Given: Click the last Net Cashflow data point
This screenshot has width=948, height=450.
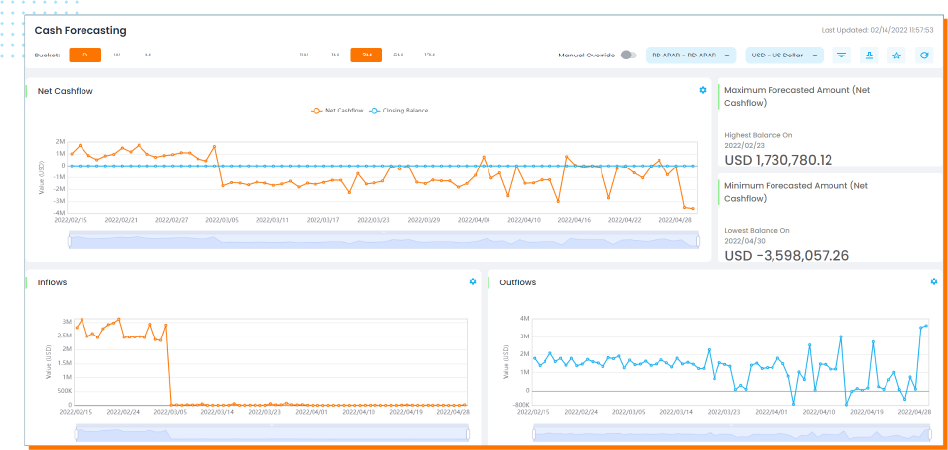Looking at the screenshot, I should [x=693, y=209].
